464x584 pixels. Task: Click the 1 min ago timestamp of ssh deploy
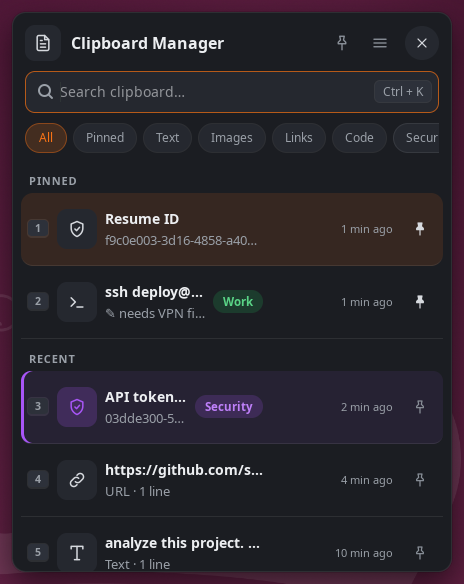click(x=366, y=302)
